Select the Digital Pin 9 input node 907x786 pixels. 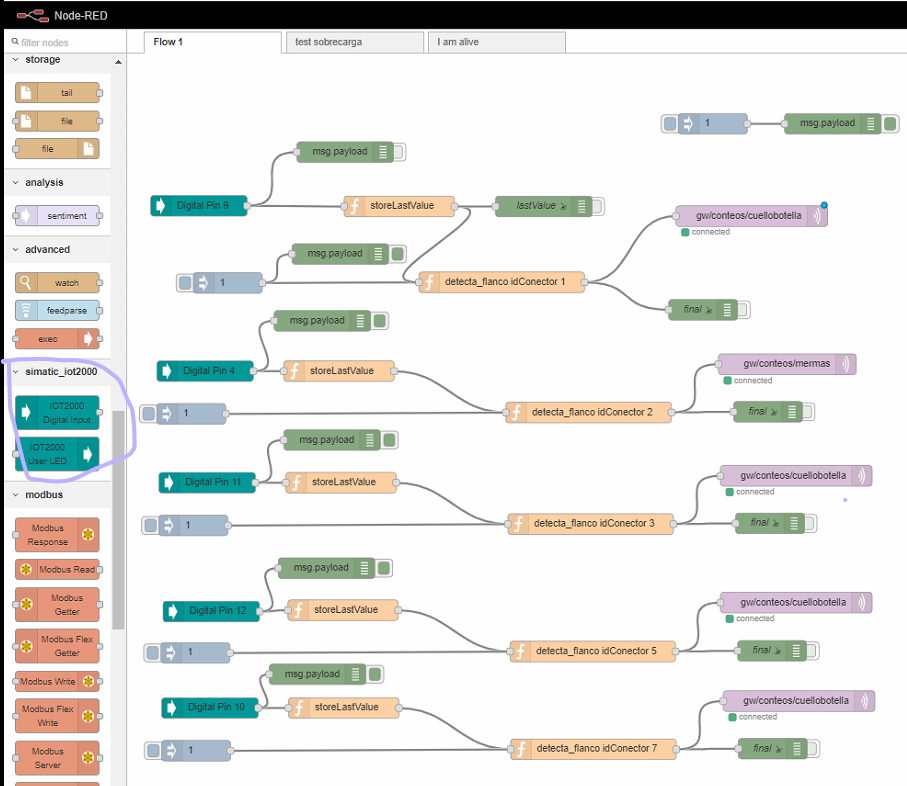pyautogui.click(x=200, y=206)
